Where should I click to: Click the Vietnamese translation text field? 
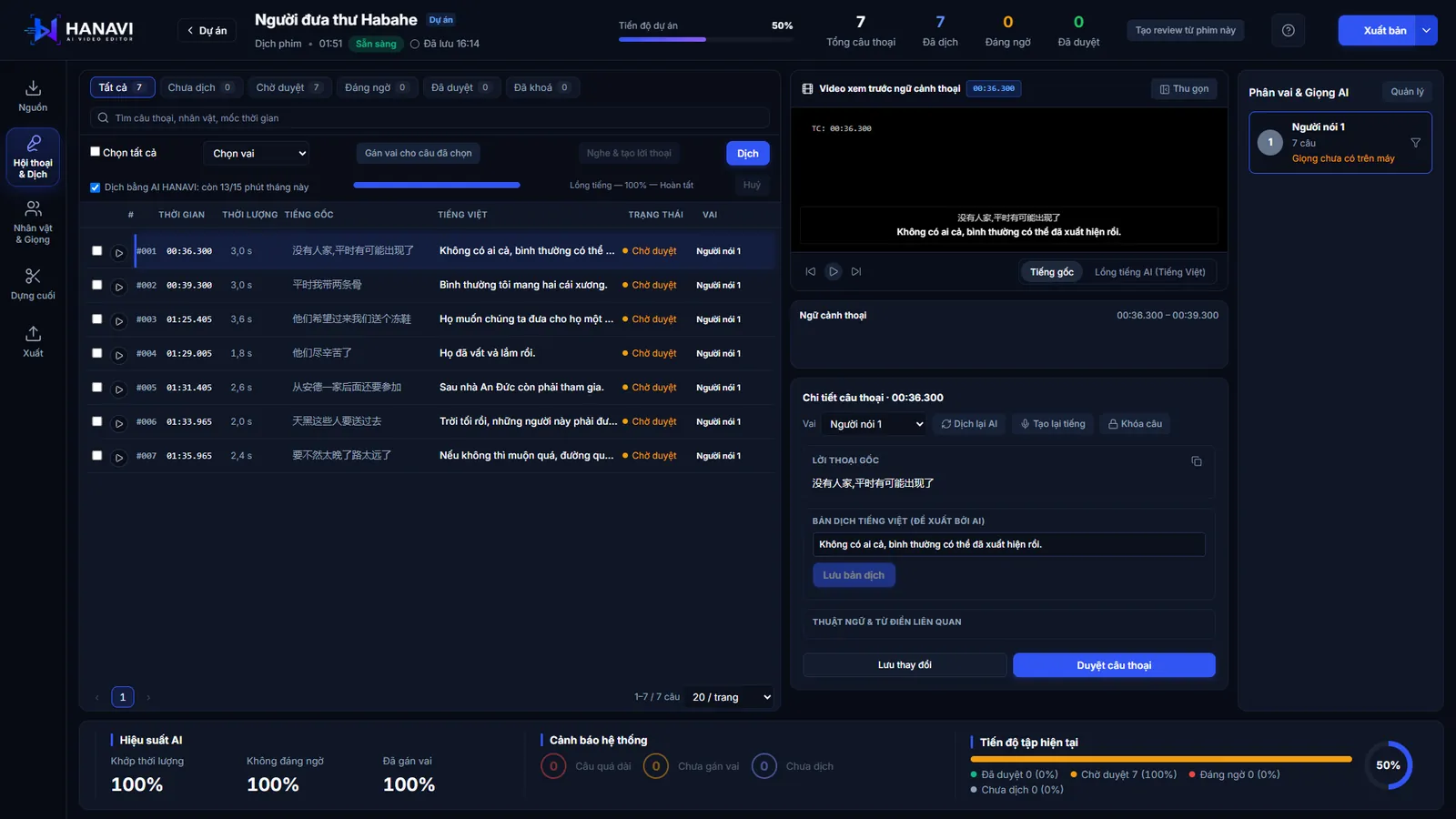pyautogui.click(x=1008, y=544)
